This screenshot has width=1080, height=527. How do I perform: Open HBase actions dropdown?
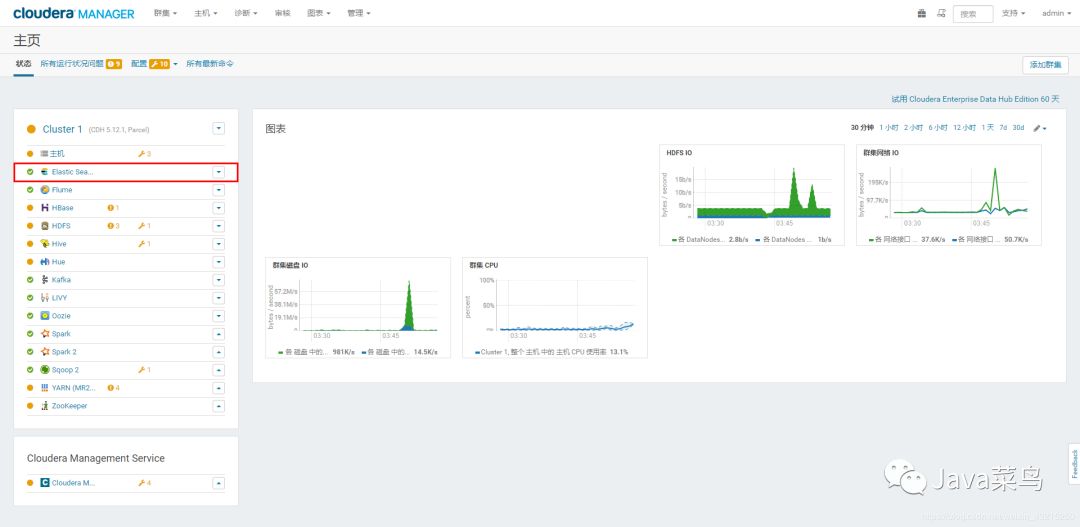(219, 207)
